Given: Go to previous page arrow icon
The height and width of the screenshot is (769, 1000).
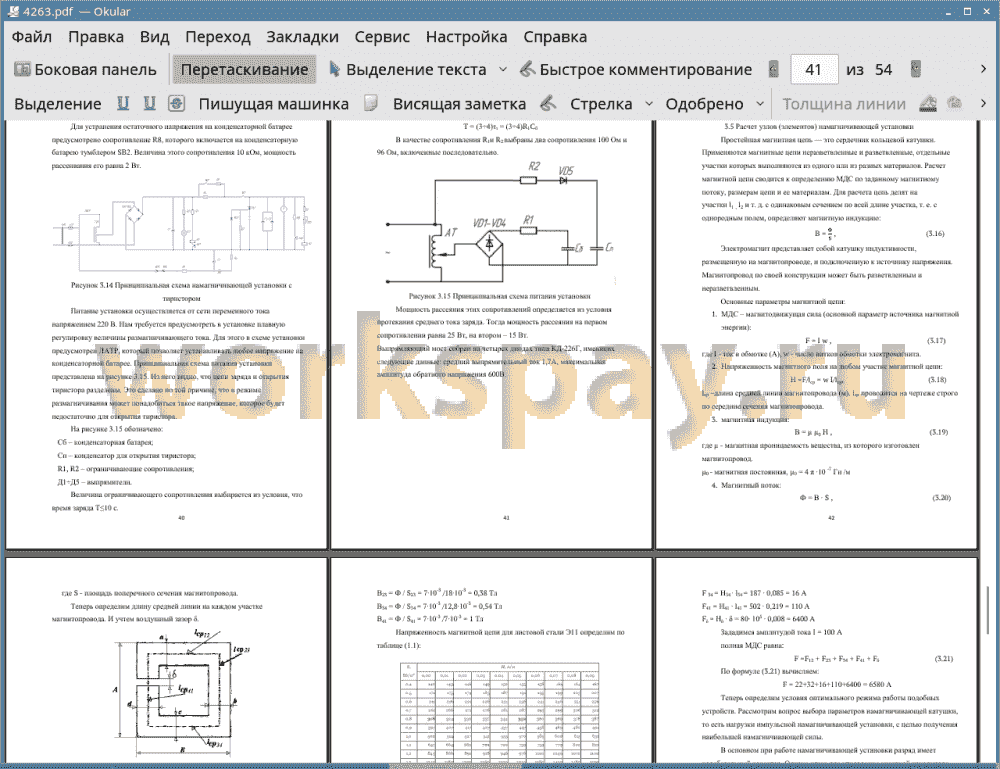Looking at the screenshot, I should click(774, 70).
